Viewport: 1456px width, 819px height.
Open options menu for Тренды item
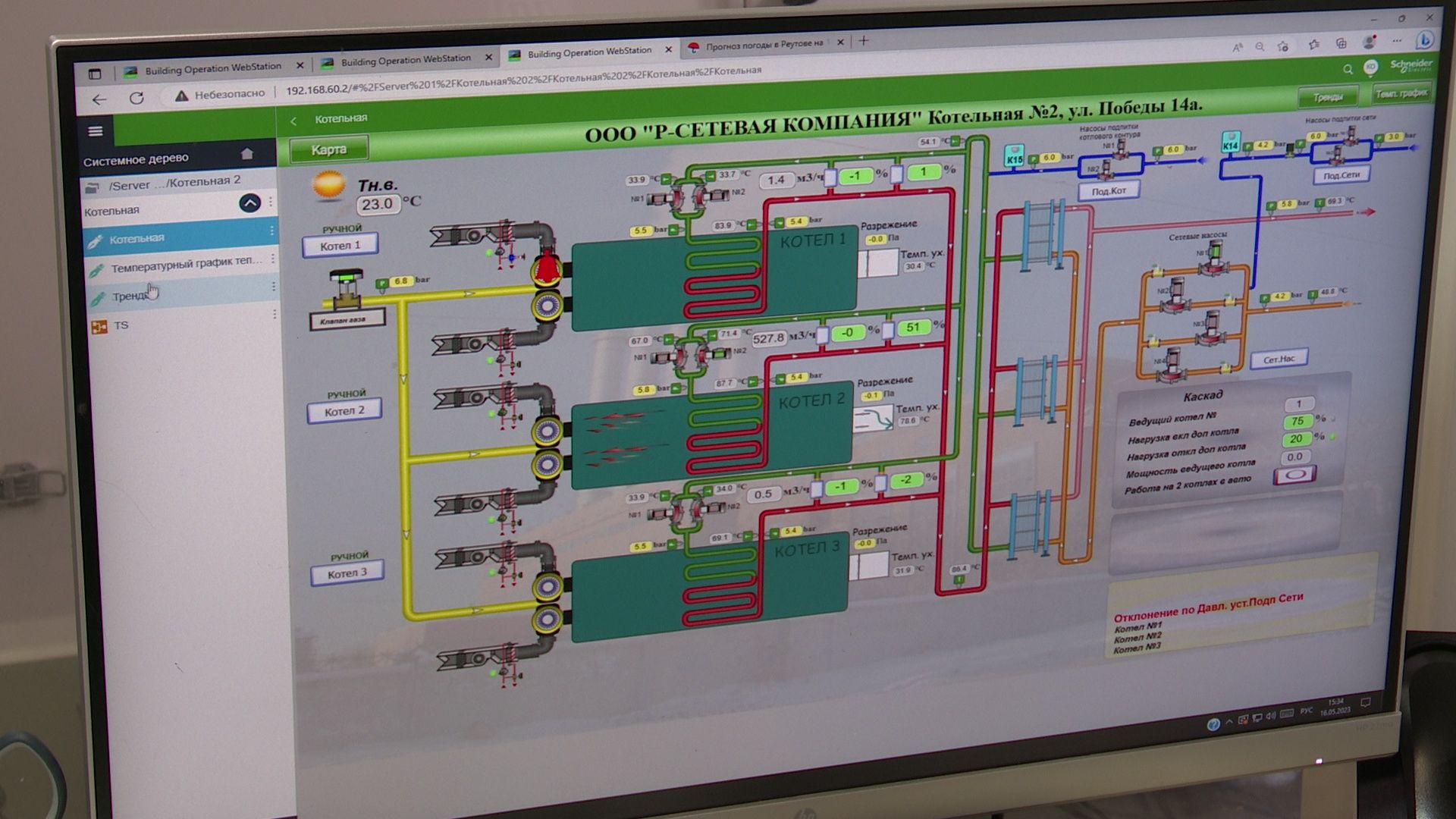coord(274,287)
